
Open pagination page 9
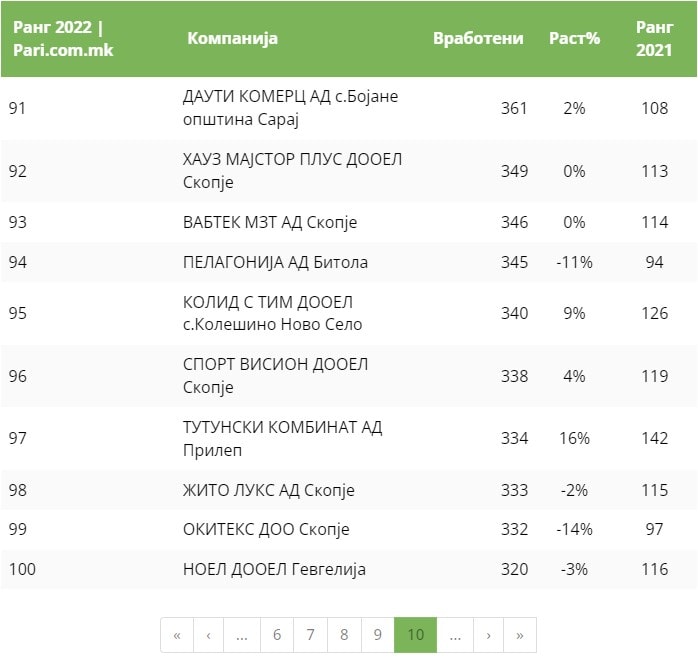coord(377,635)
